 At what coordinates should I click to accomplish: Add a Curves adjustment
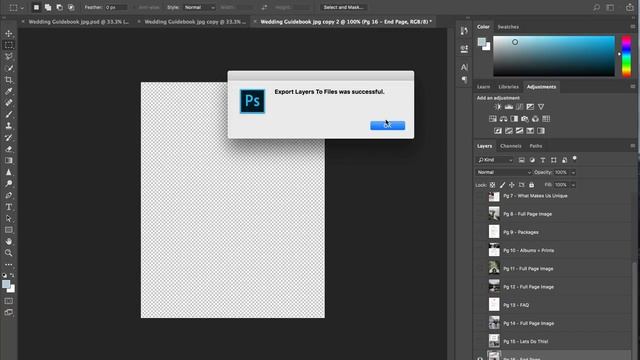(x=519, y=107)
